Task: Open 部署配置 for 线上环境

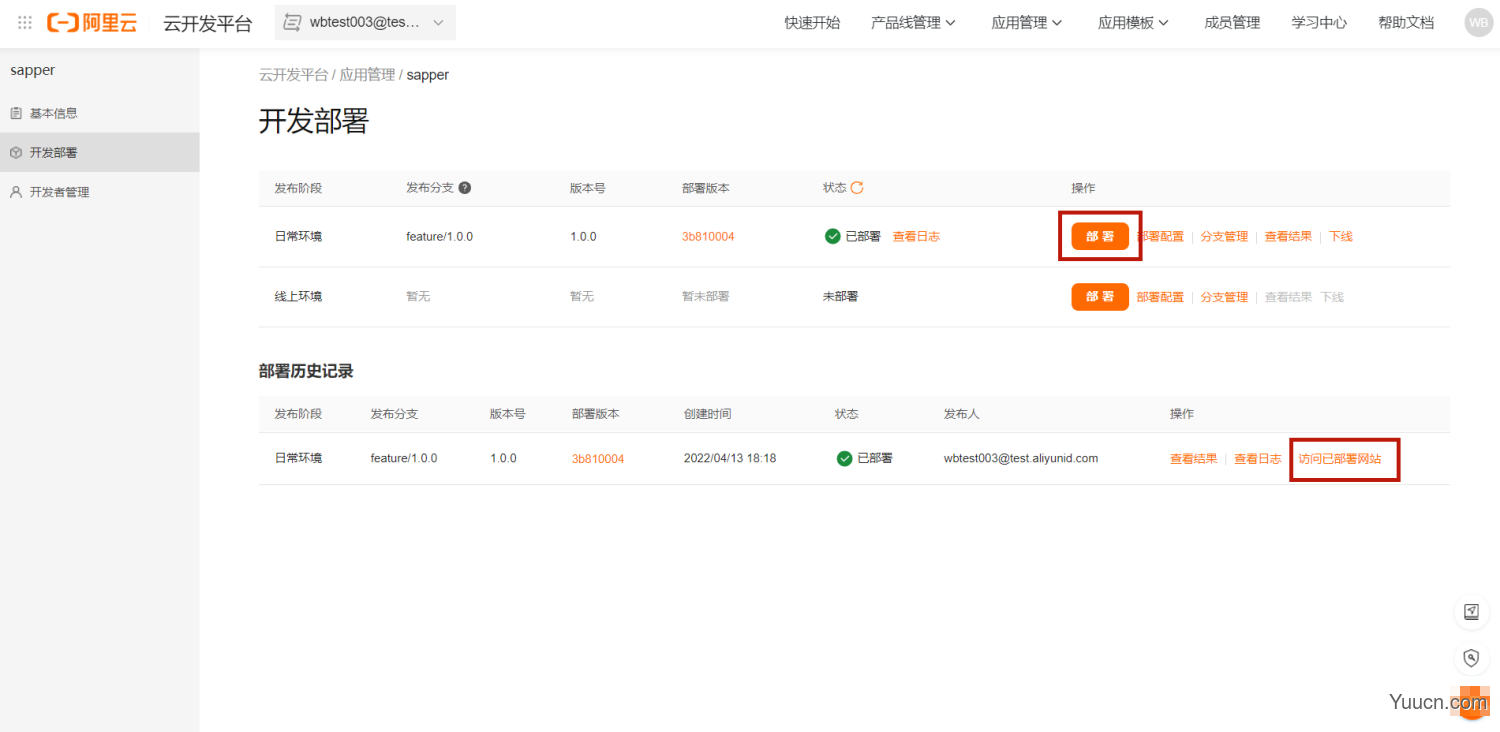Action: pos(1160,297)
